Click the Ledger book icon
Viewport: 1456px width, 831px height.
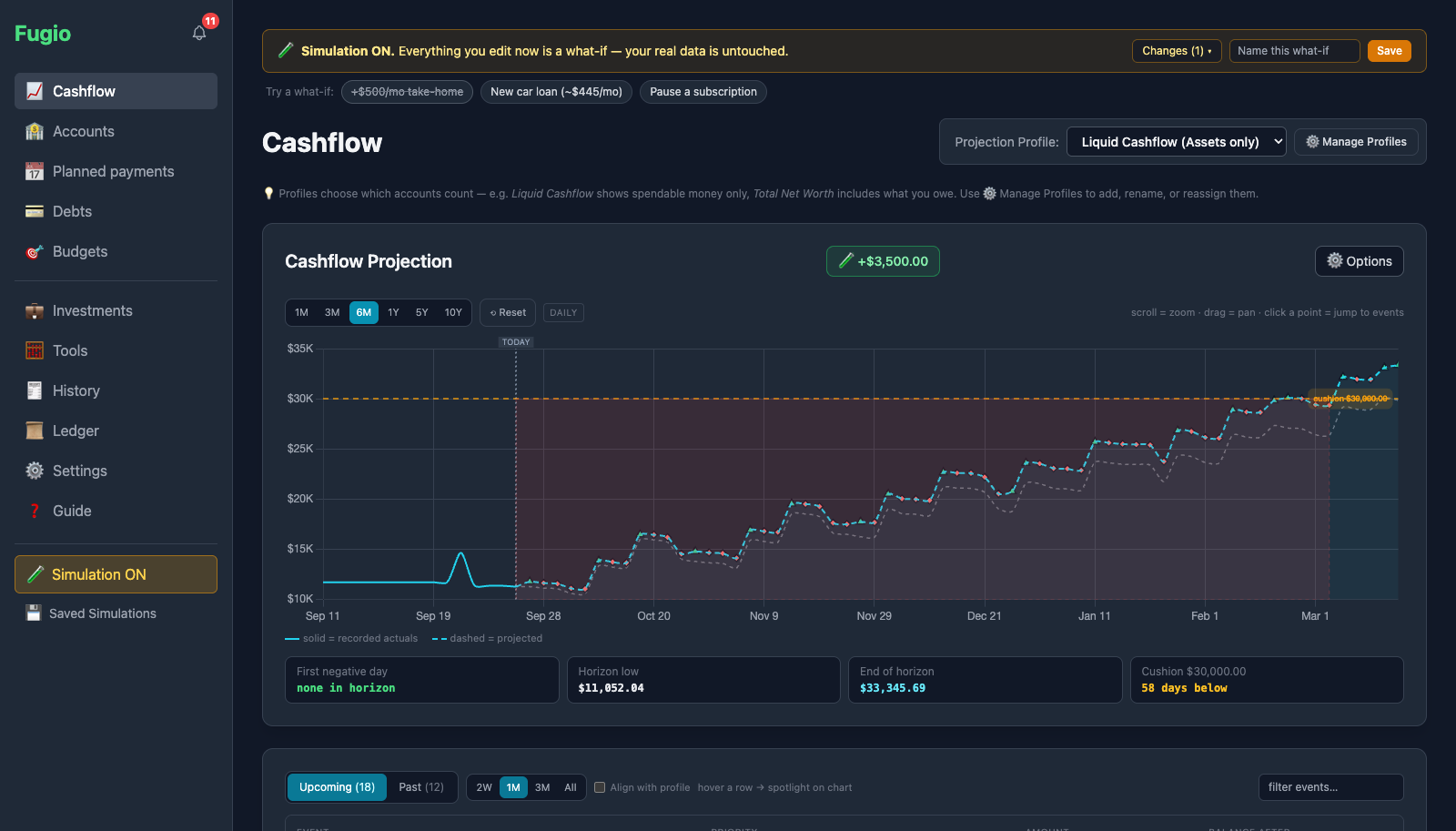click(35, 431)
